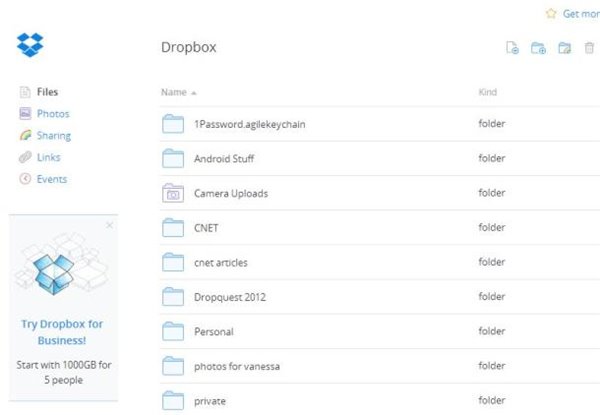Image resolution: width=600 pixels, height=415 pixels.
Task: Open Files in the sidebar
Action: click(x=47, y=92)
